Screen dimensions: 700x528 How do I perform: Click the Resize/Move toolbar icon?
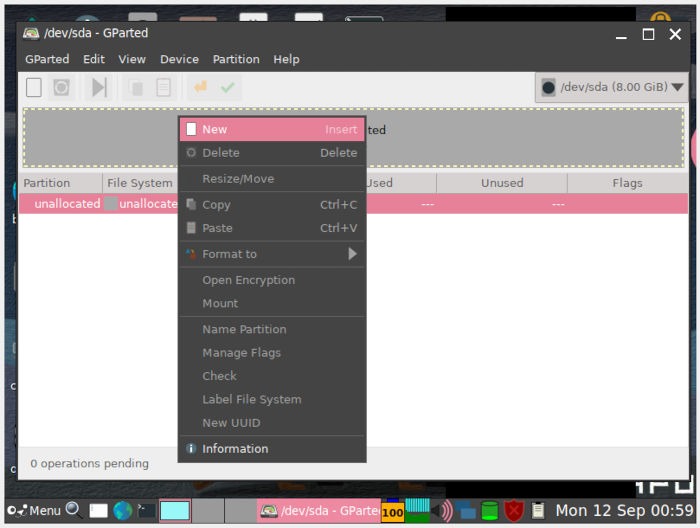tap(99, 87)
